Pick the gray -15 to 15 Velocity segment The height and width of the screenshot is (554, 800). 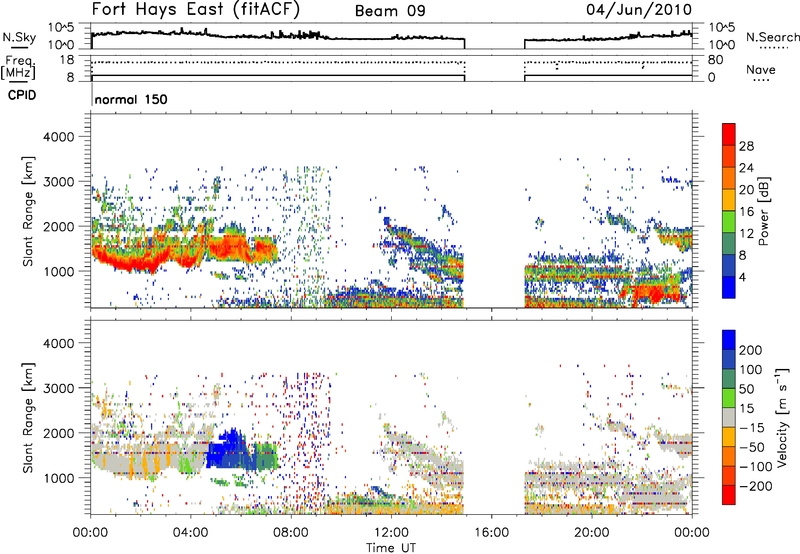click(729, 418)
